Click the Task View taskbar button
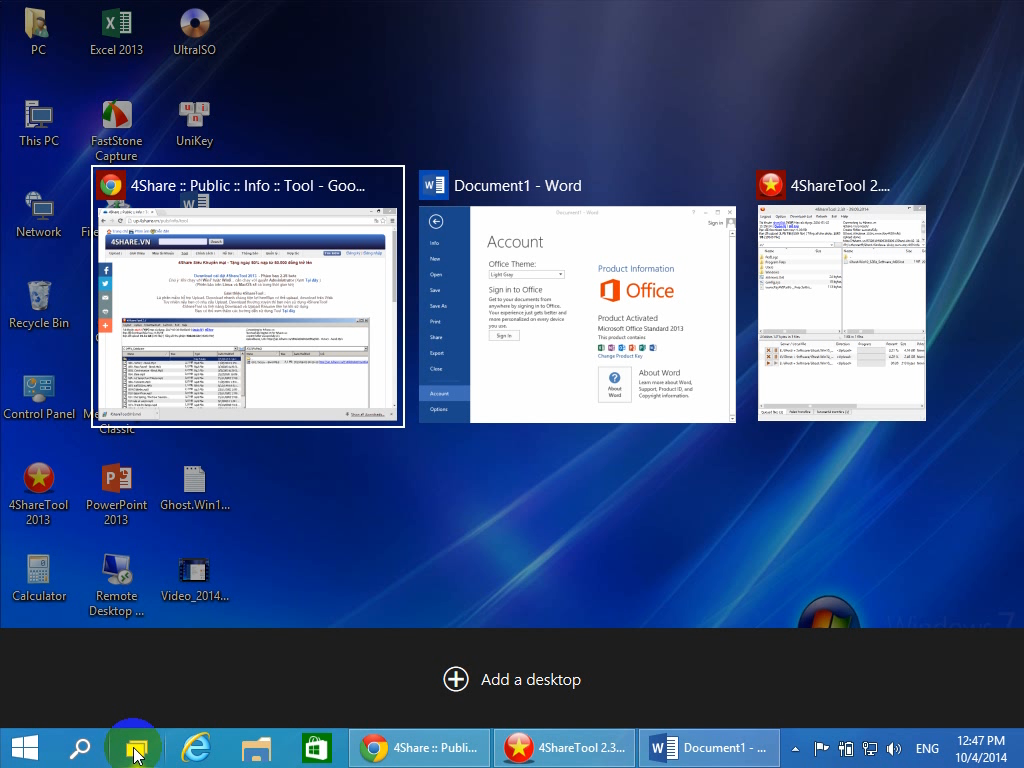Screen dimensions: 1024x768 [x=135, y=748]
